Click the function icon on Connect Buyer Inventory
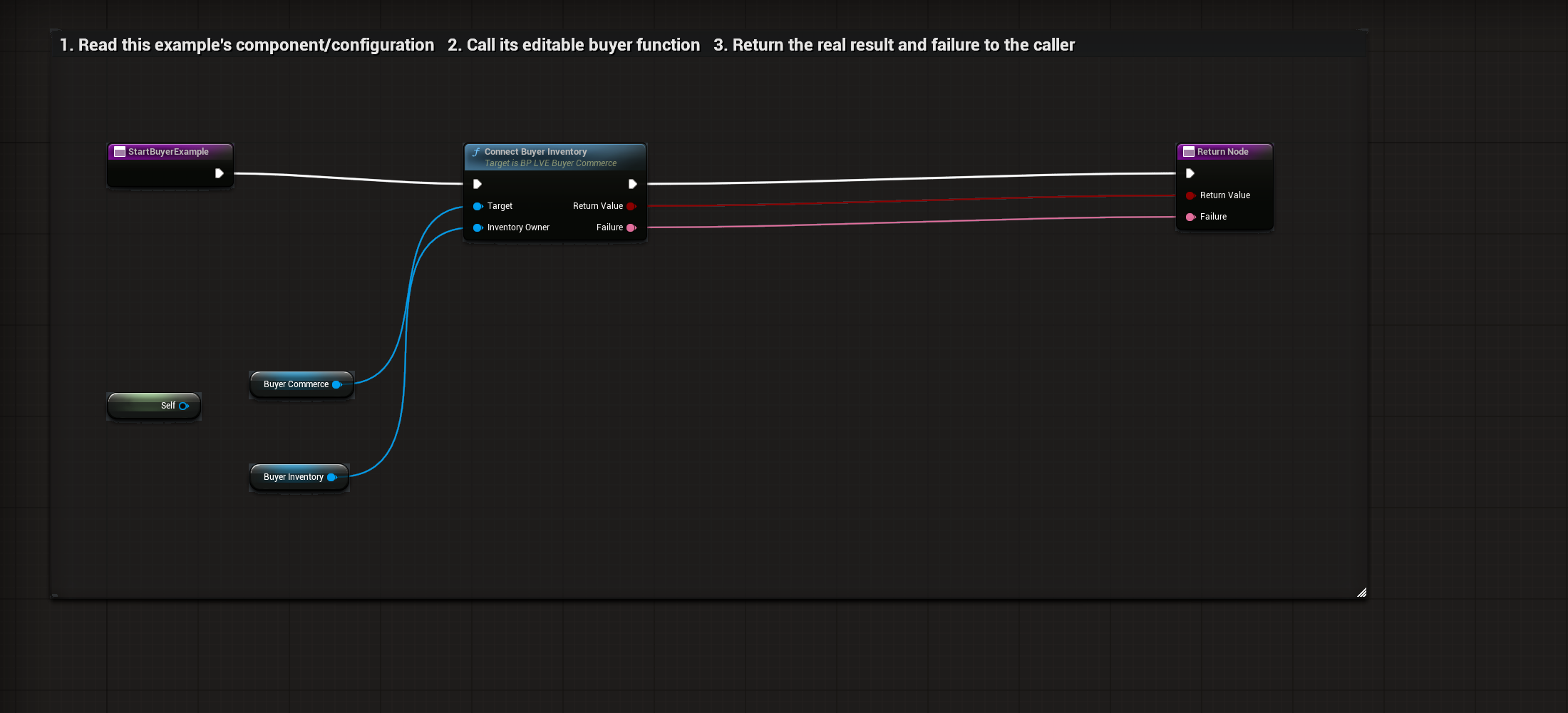 476,152
